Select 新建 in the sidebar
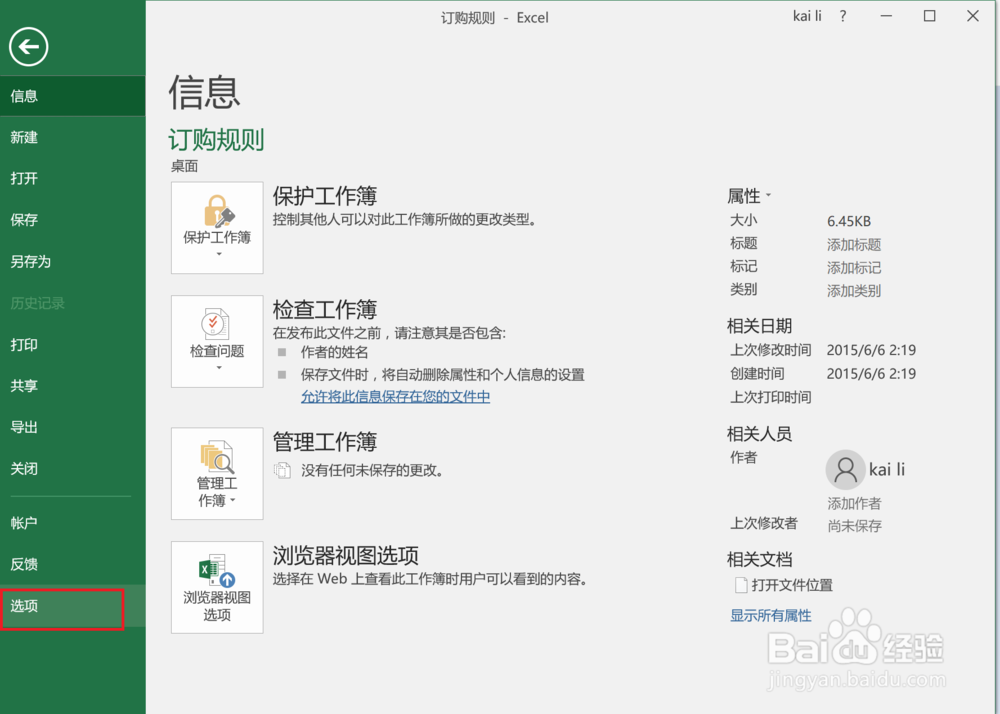Image resolution: width=1000 pixels, height=714 pixels. (73, 137)
